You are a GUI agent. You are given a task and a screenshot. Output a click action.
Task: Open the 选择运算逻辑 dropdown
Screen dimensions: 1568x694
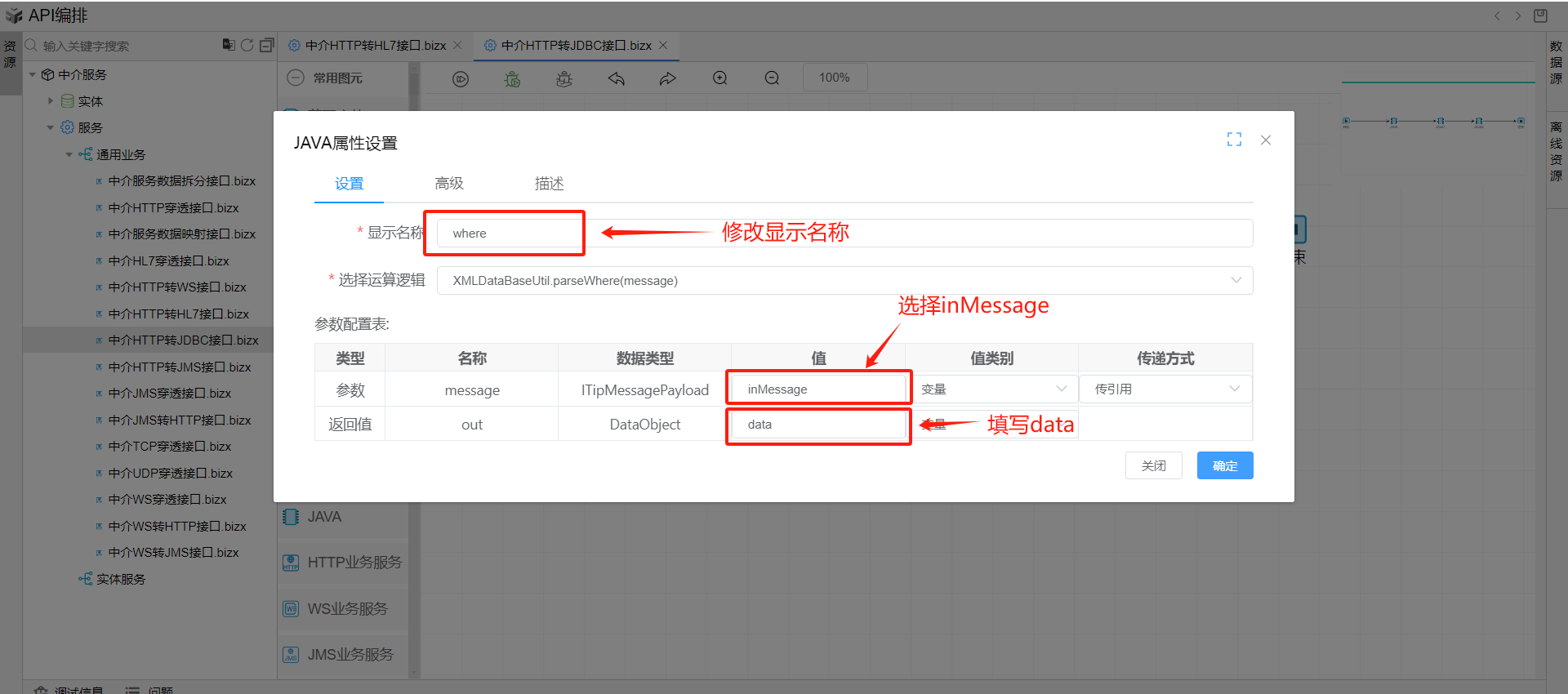[x=844, y=280]
